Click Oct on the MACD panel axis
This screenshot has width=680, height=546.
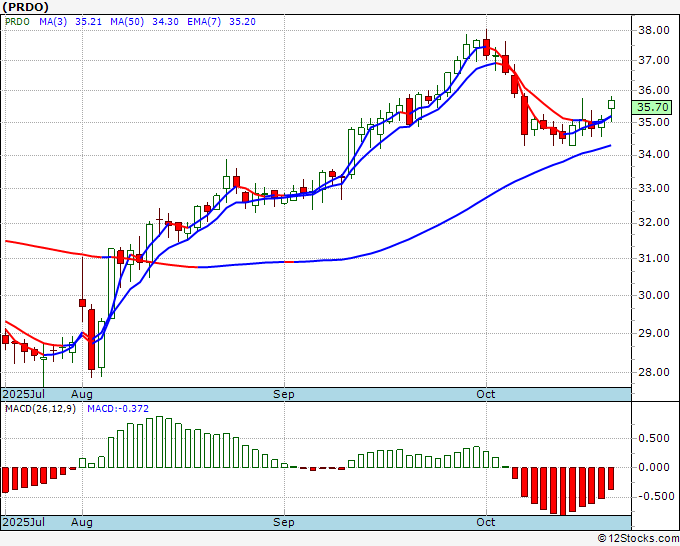tap(485, 522)
